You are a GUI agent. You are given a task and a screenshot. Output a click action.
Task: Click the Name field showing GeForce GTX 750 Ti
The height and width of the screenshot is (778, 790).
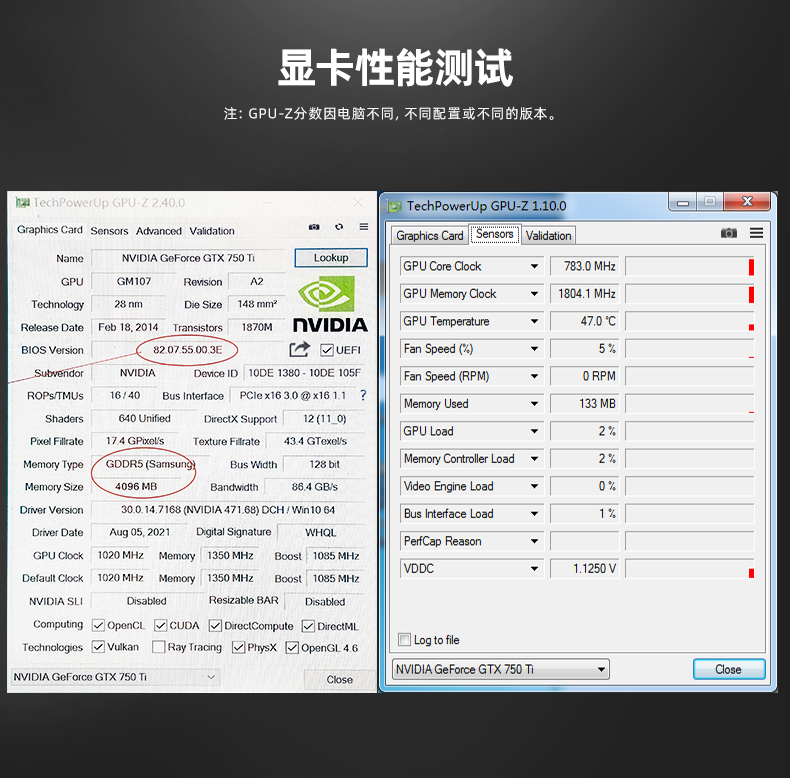tap(188, 258)
